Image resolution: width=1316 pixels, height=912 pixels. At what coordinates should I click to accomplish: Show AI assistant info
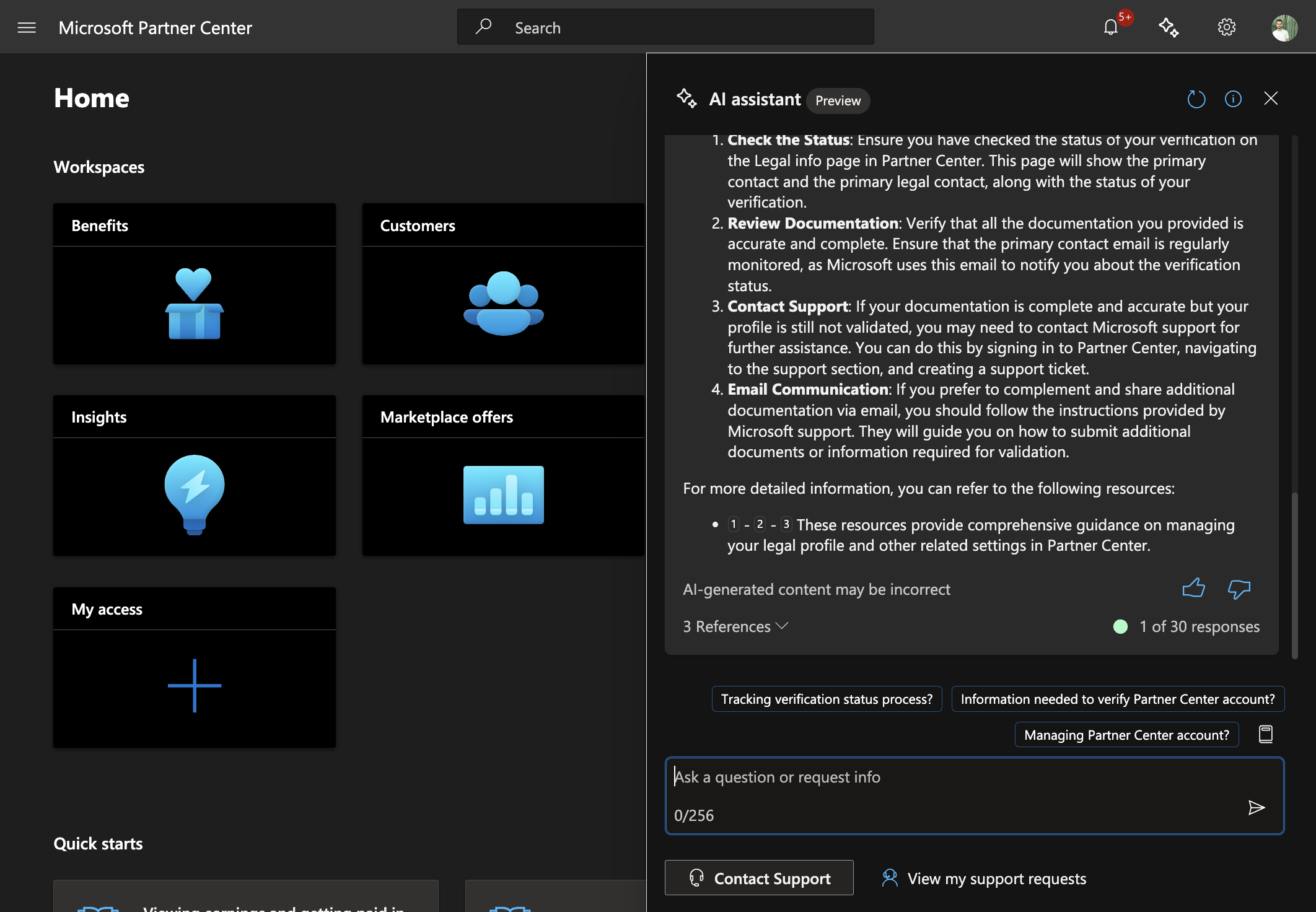[x=1233, y=99]
